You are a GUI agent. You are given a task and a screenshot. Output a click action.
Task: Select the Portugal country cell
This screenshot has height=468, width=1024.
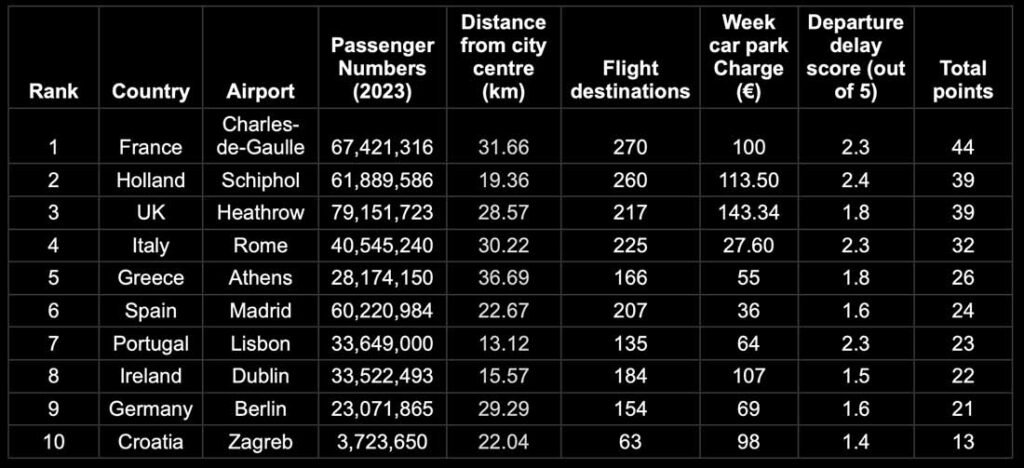point(150,343)
